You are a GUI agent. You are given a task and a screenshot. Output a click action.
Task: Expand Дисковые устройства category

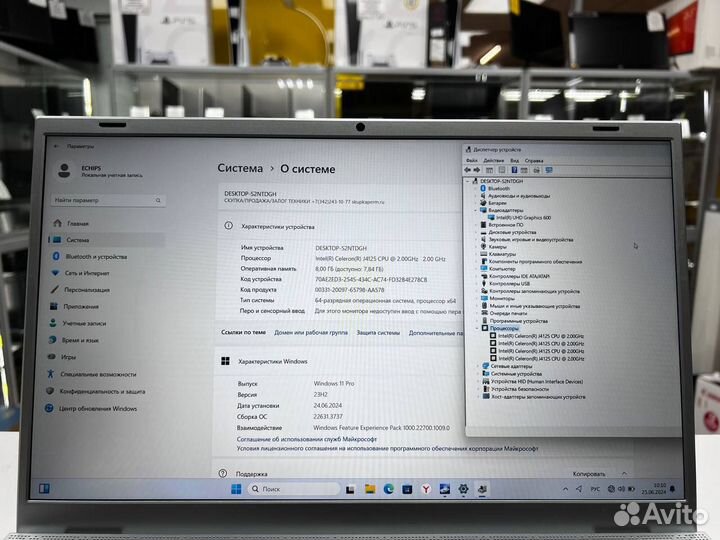pos(476,232)
